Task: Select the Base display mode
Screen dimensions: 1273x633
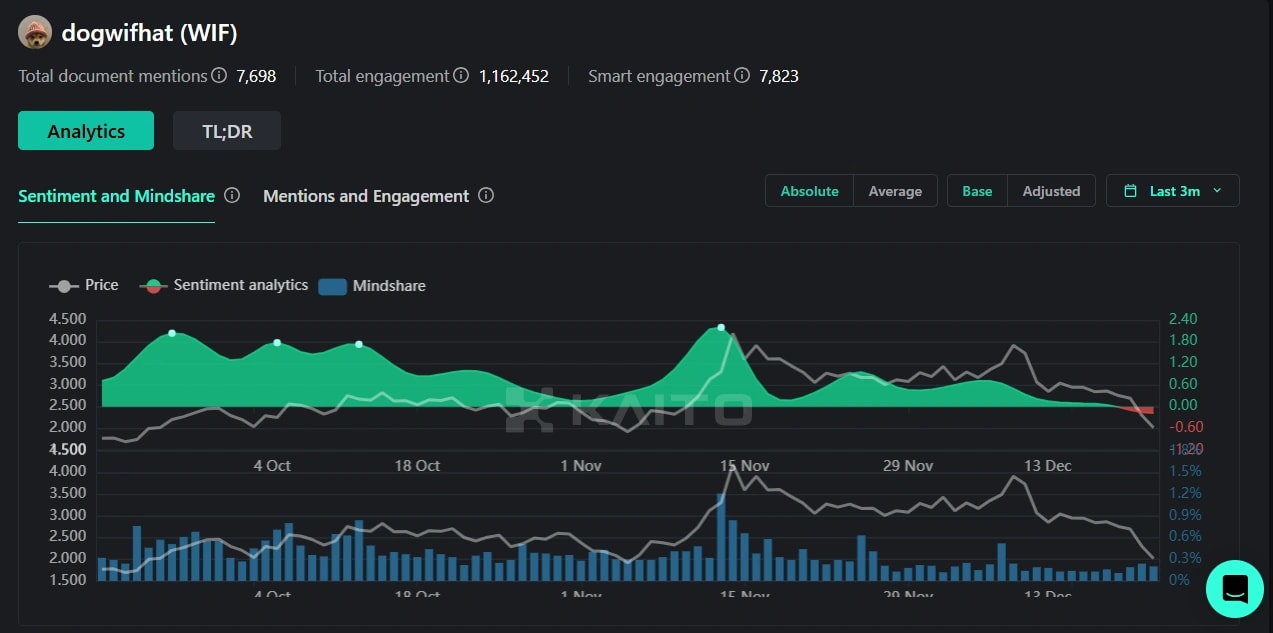Action: point(977,190)
